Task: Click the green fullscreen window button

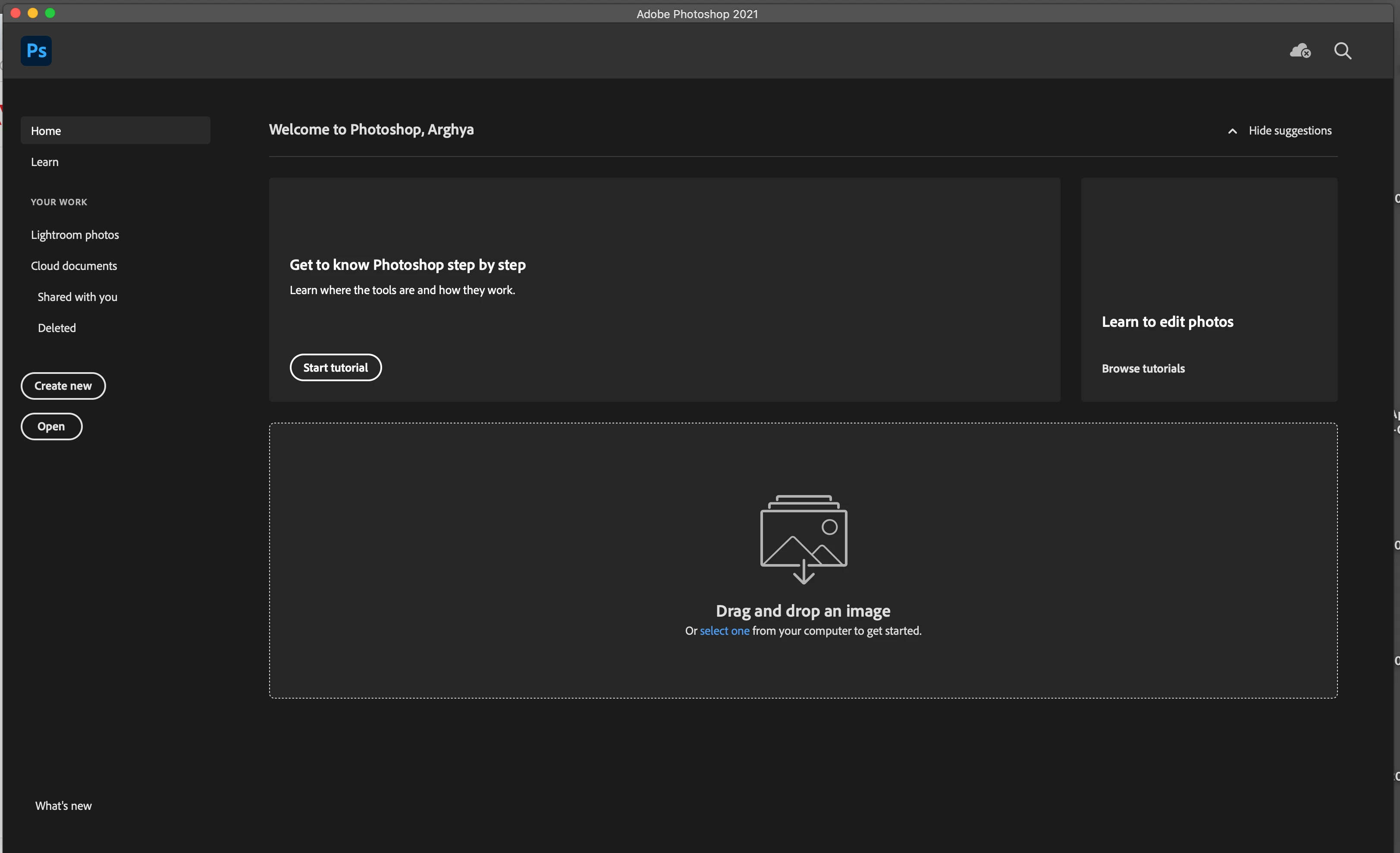Action: 50,13
